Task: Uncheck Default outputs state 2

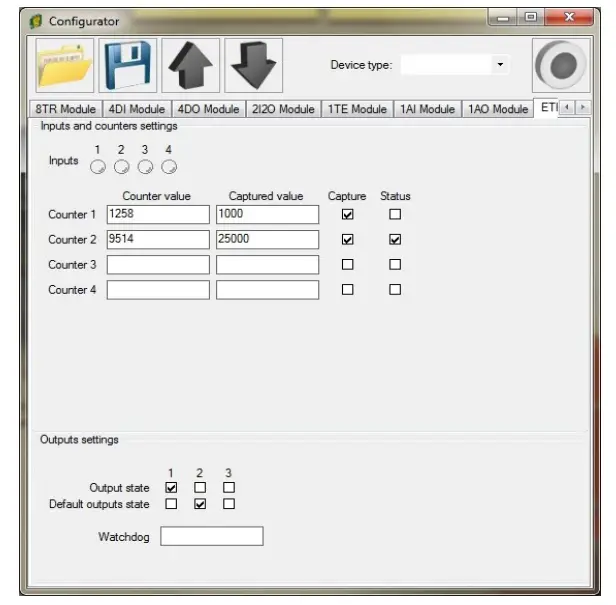Action: (200, 504)
